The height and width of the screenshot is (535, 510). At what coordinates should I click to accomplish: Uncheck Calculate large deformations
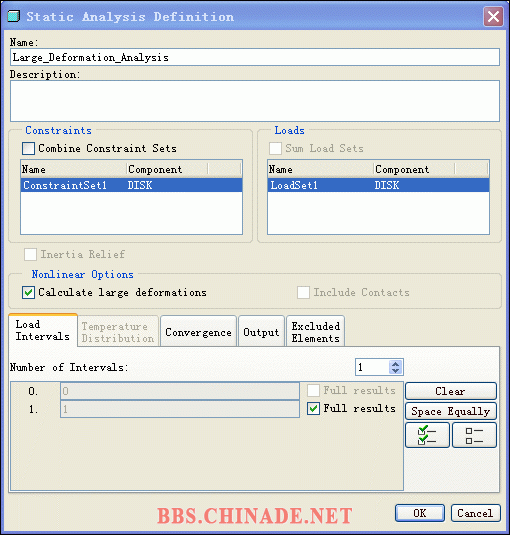coord(29,292)
